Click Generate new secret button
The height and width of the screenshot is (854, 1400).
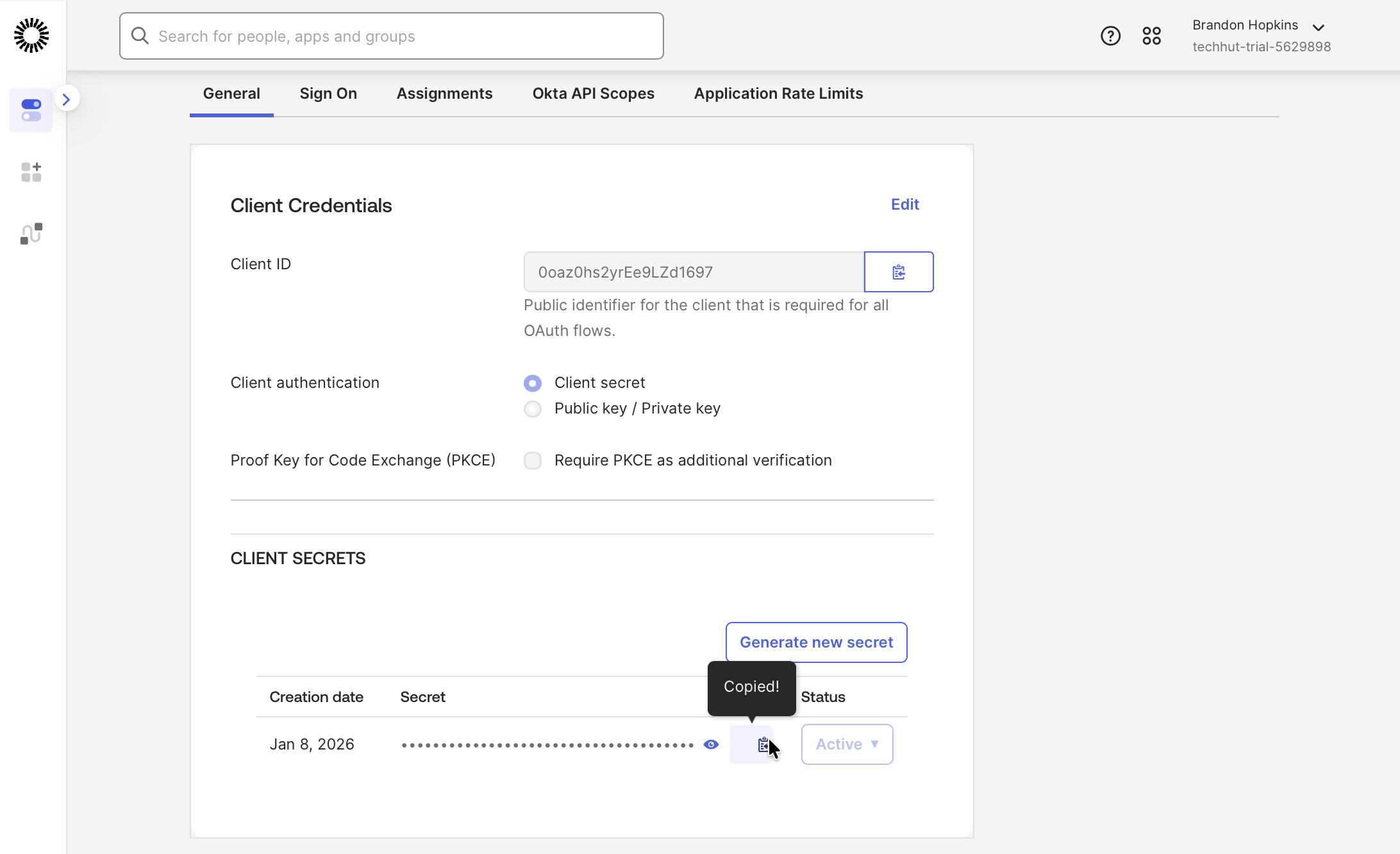pyautogui.click(x=816, y=642)
